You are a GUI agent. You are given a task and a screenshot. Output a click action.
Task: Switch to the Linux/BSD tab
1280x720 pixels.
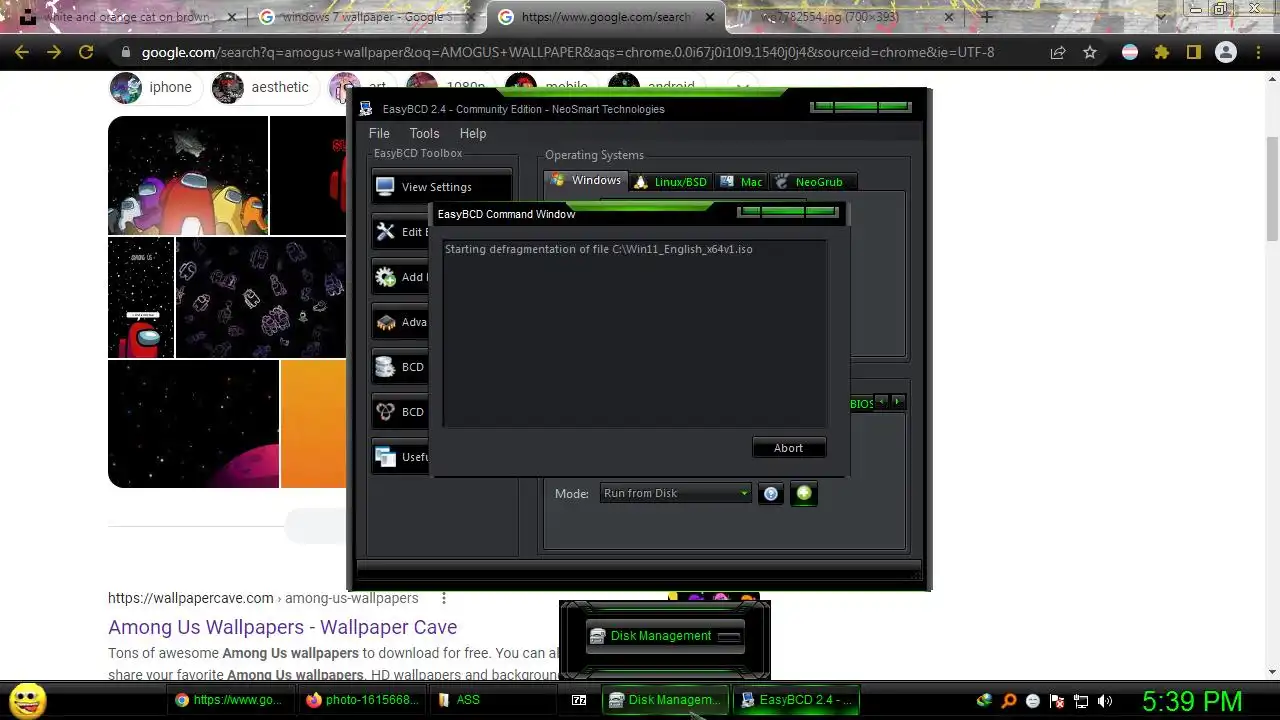672,182
